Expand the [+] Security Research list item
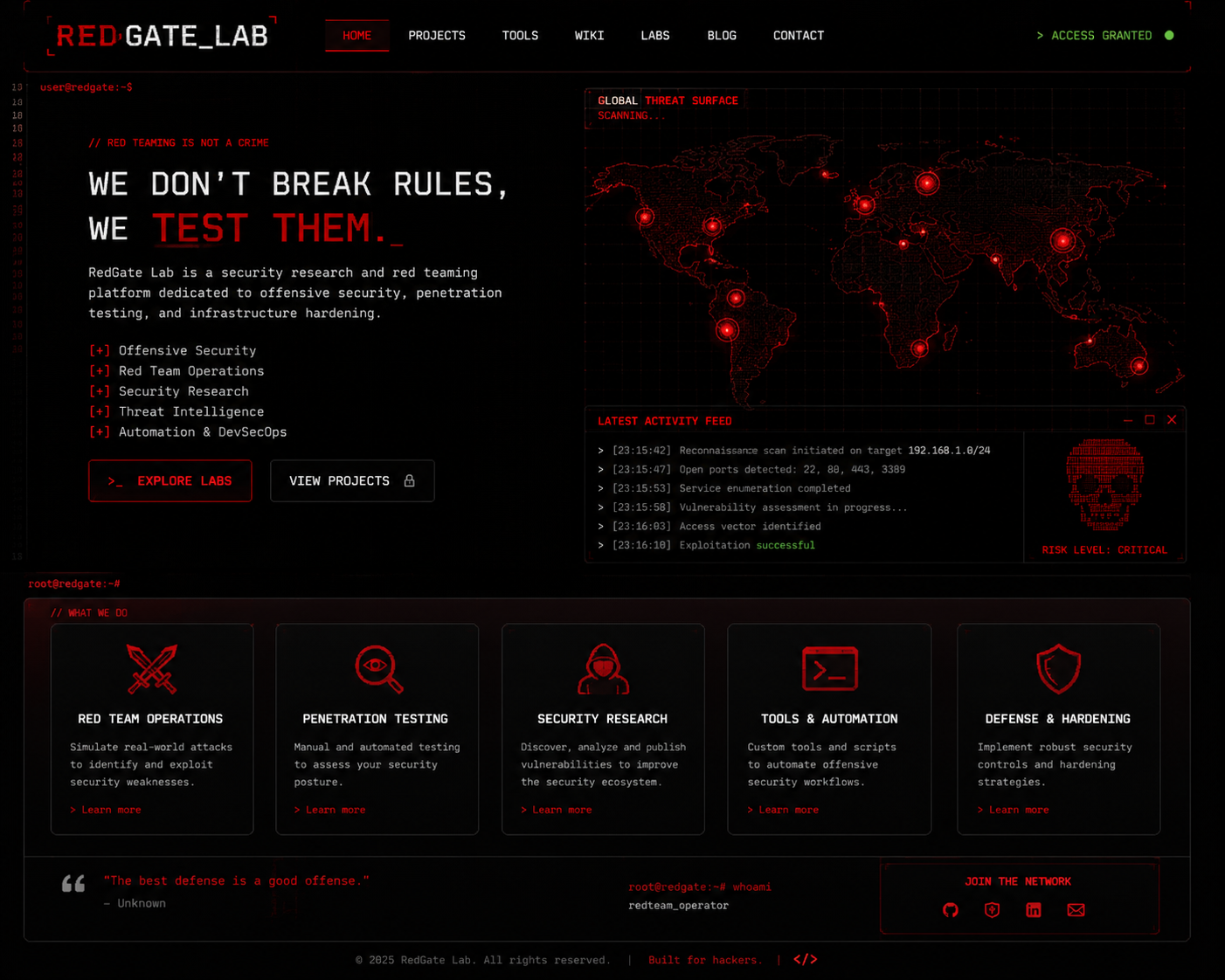The width and height of the screenshot is (1225, 980). (169, 391)
